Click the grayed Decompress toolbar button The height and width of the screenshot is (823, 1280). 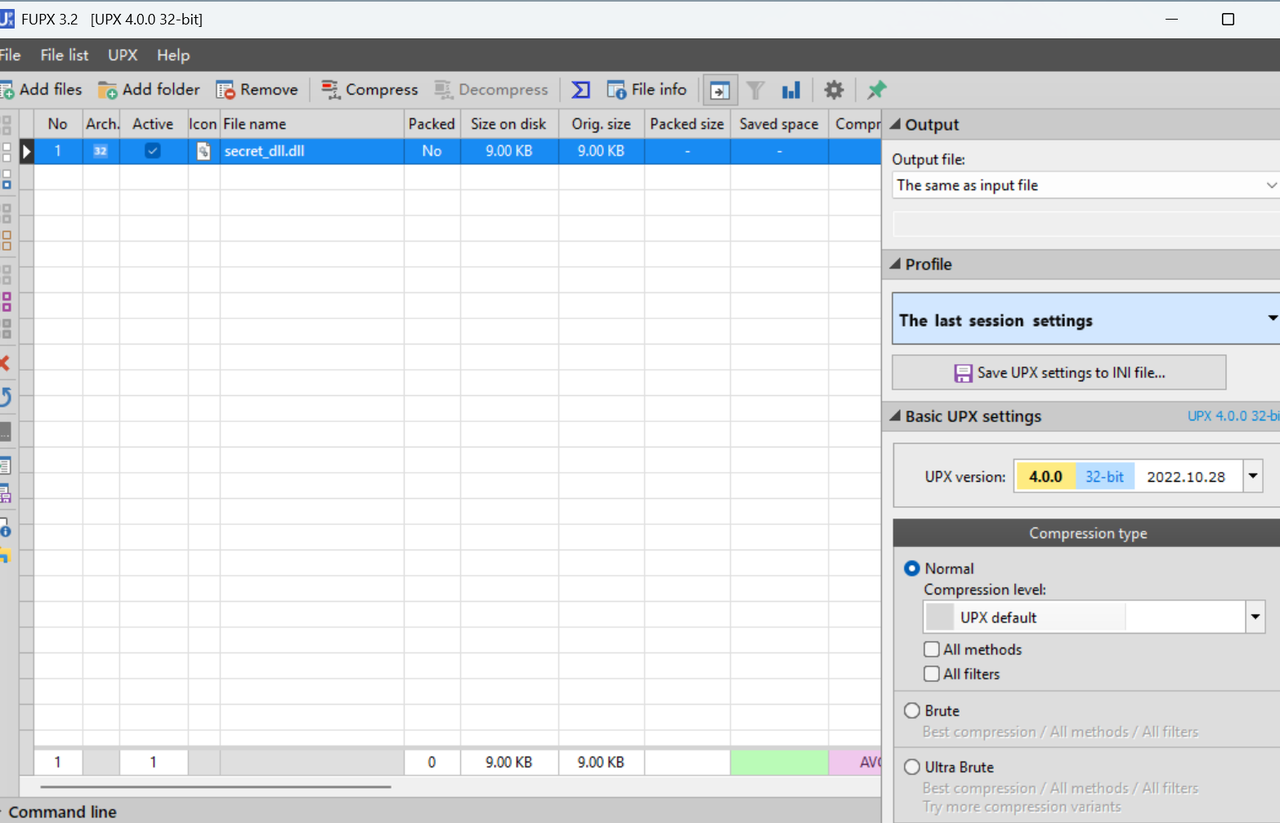(491, 90)
